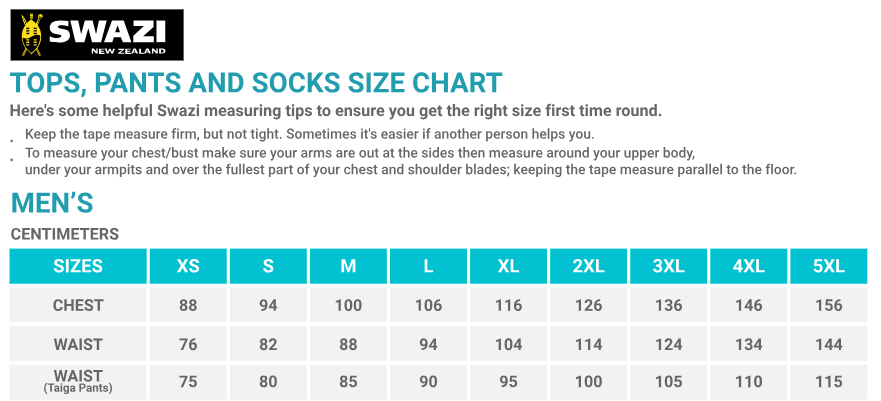Screen dimensions: 881x401
Task: Select the waist value 104 for XL
Action: pyautogui.click(x=508, y=344)
